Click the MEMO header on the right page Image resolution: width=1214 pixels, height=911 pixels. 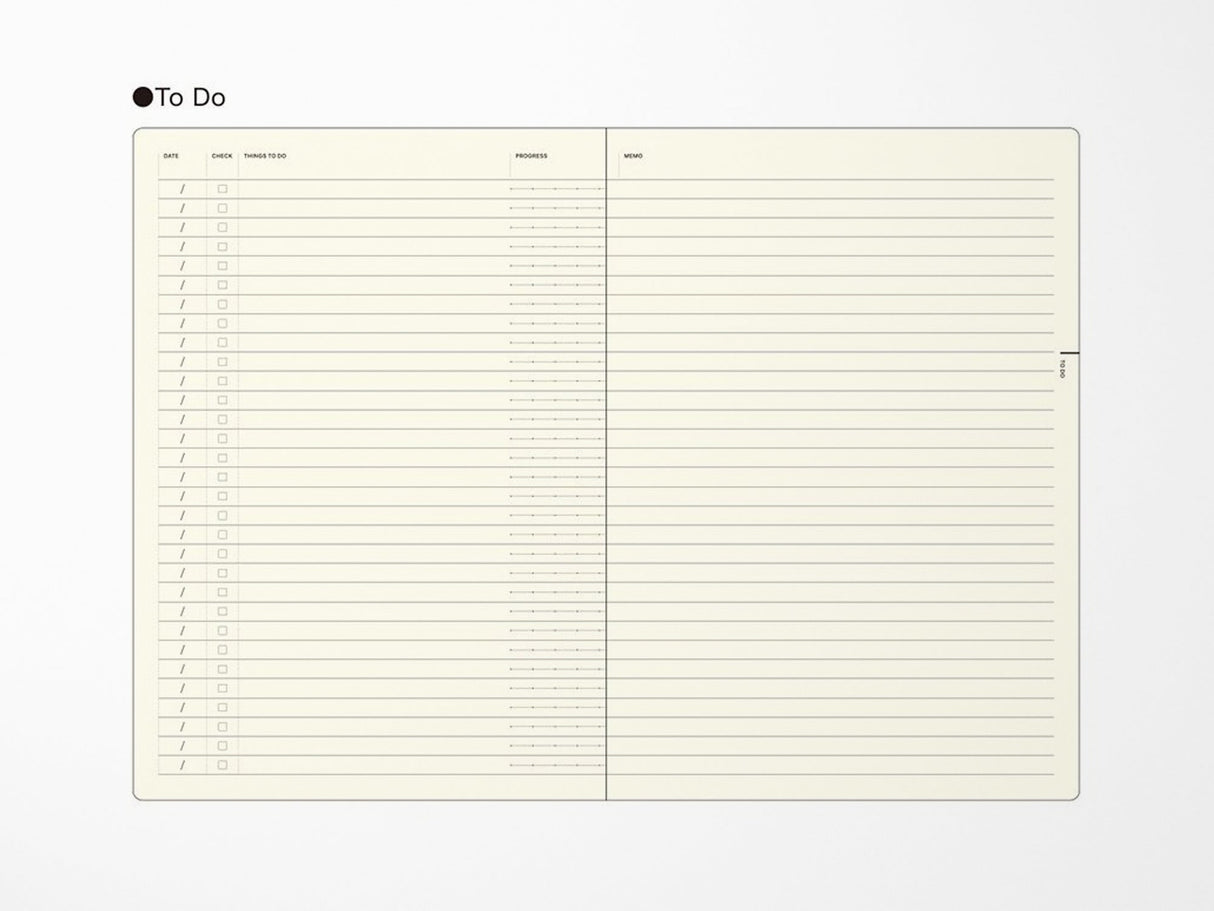point(634,156)
